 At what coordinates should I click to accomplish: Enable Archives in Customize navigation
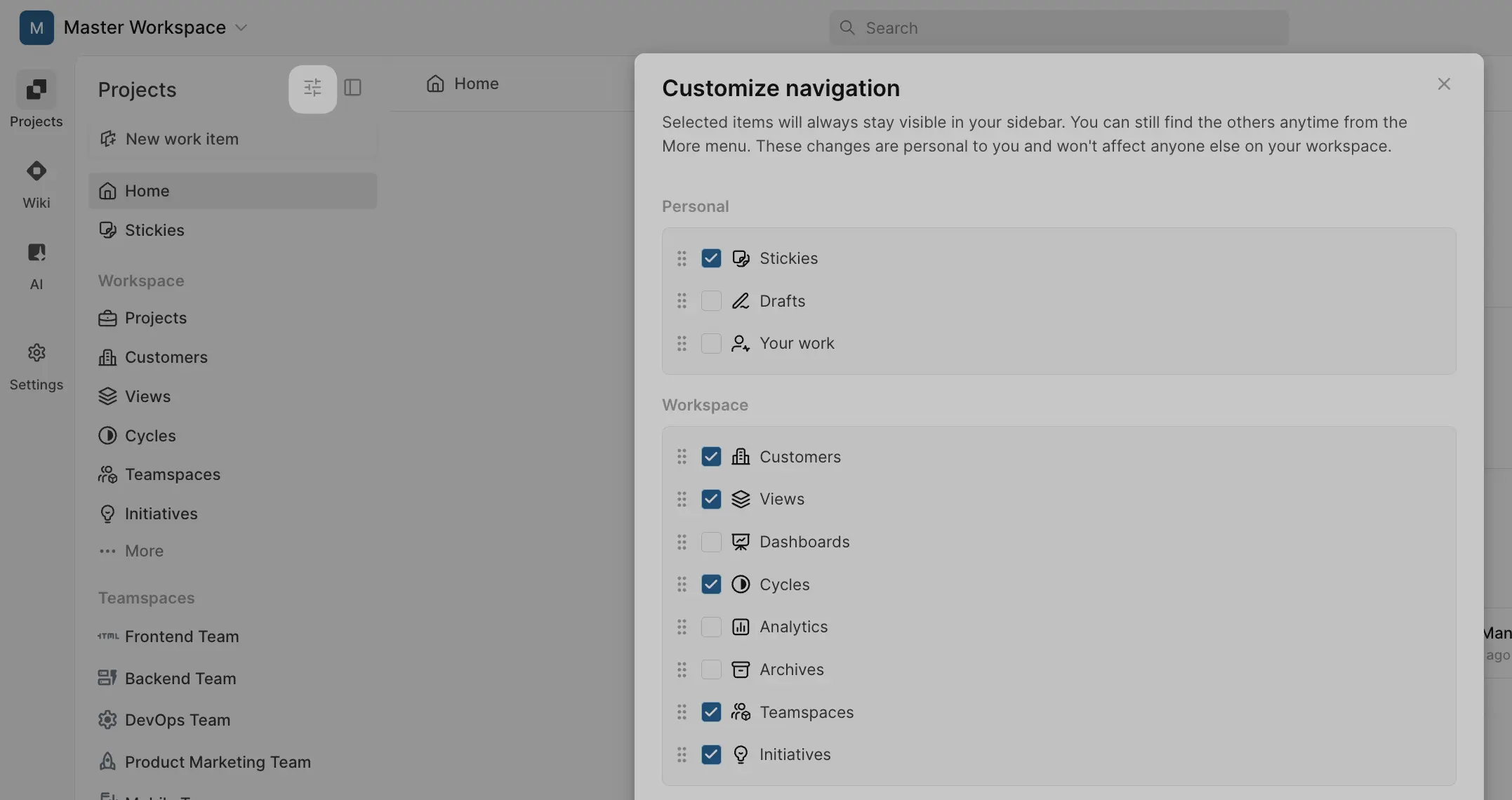point(711,669)
